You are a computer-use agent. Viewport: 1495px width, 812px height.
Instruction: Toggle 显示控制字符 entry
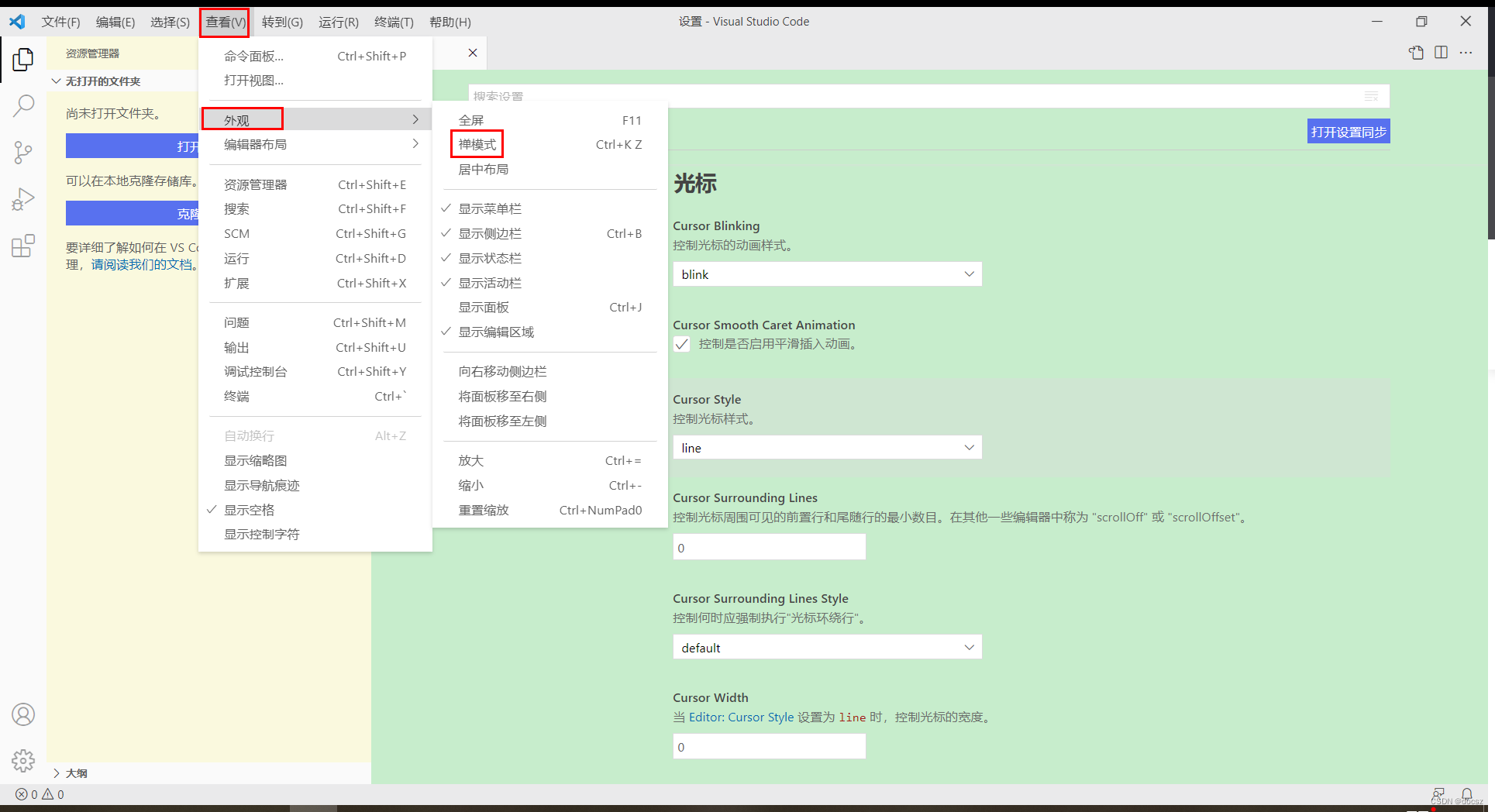(x=315, y=534)
